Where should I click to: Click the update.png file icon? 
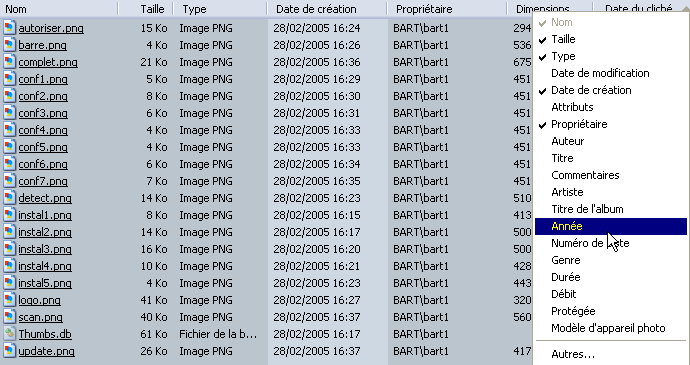click(x=9, y=351)
